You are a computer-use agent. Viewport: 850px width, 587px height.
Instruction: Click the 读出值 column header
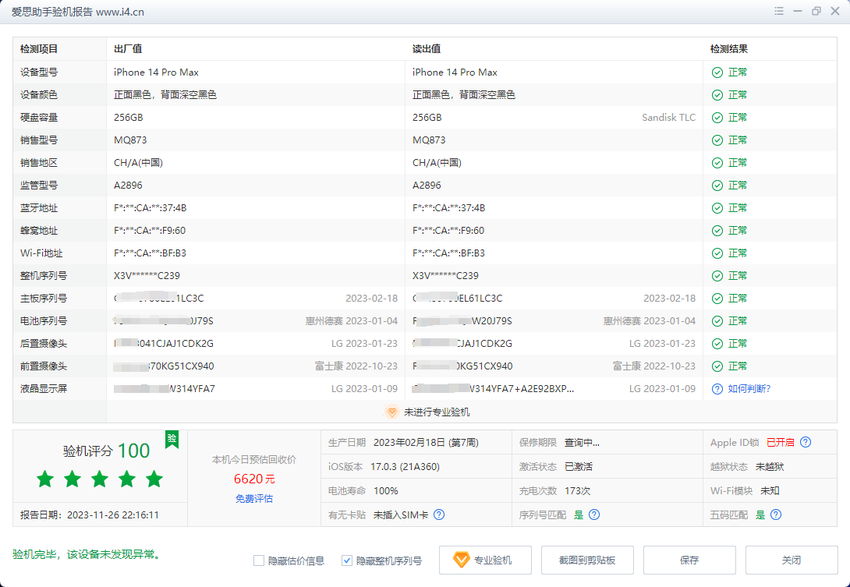[x=426, y=49]
